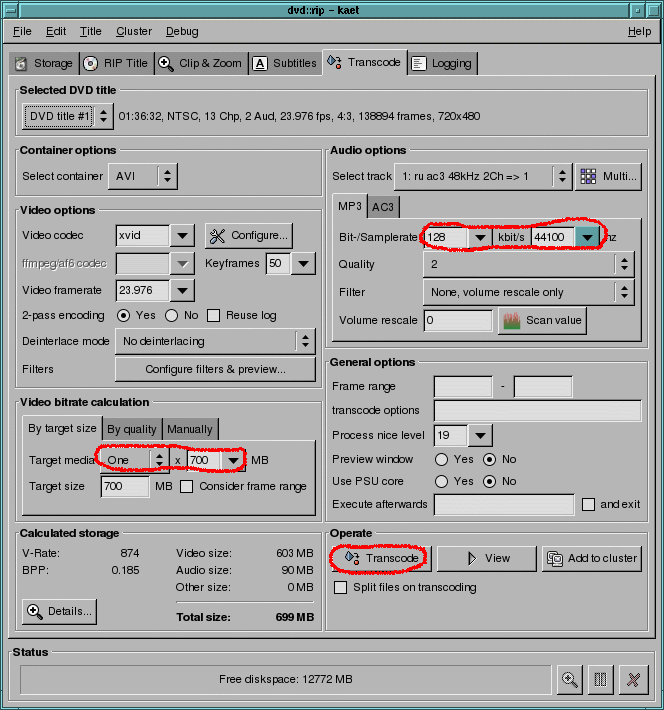This screenshot has width=664, height=710.
Task: Enable the Reuse log checkbox
Action: point(213,316)
